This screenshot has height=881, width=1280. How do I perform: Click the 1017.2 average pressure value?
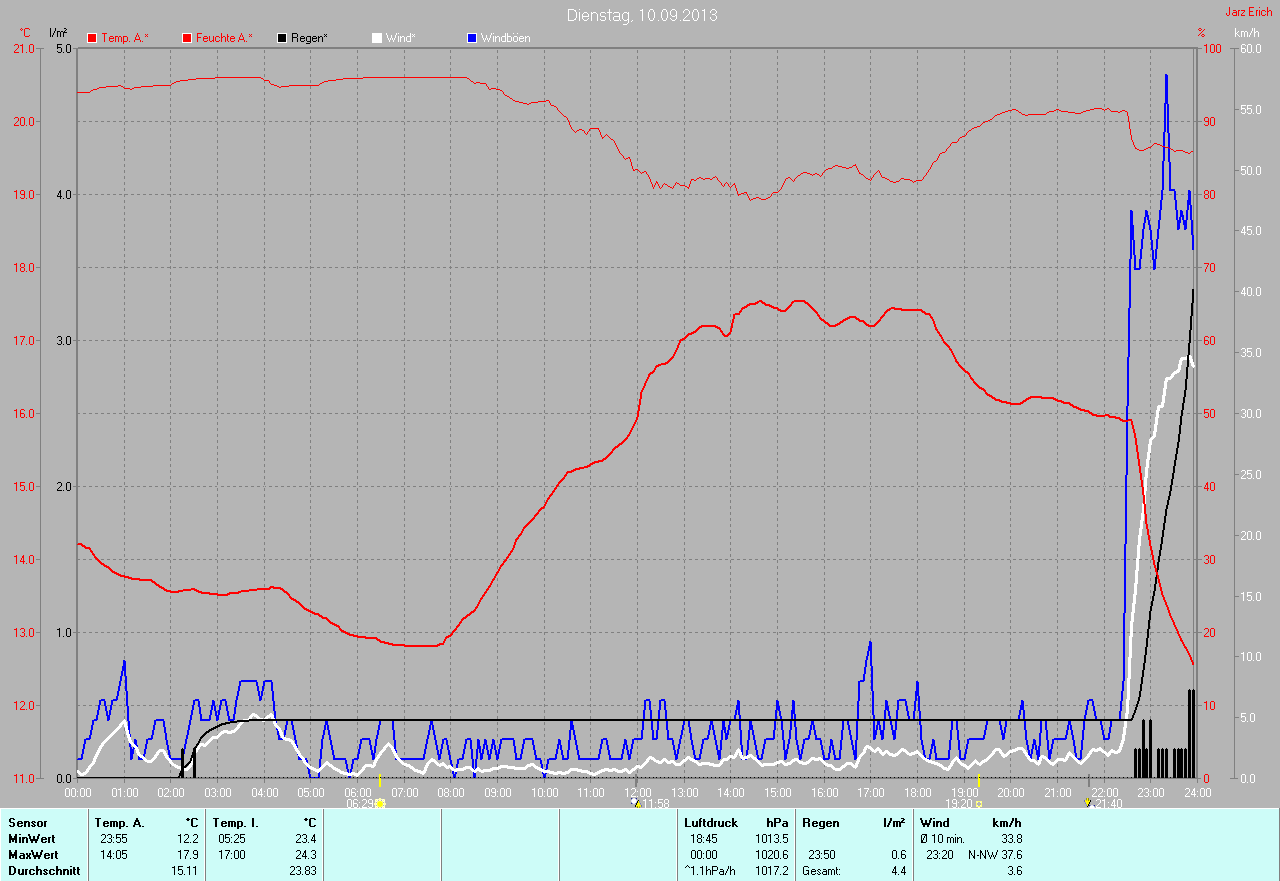pos(772,871)
